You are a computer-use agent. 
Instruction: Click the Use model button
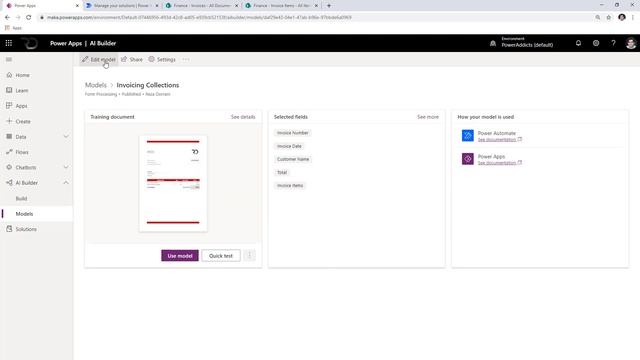click(x=180, y=256)
